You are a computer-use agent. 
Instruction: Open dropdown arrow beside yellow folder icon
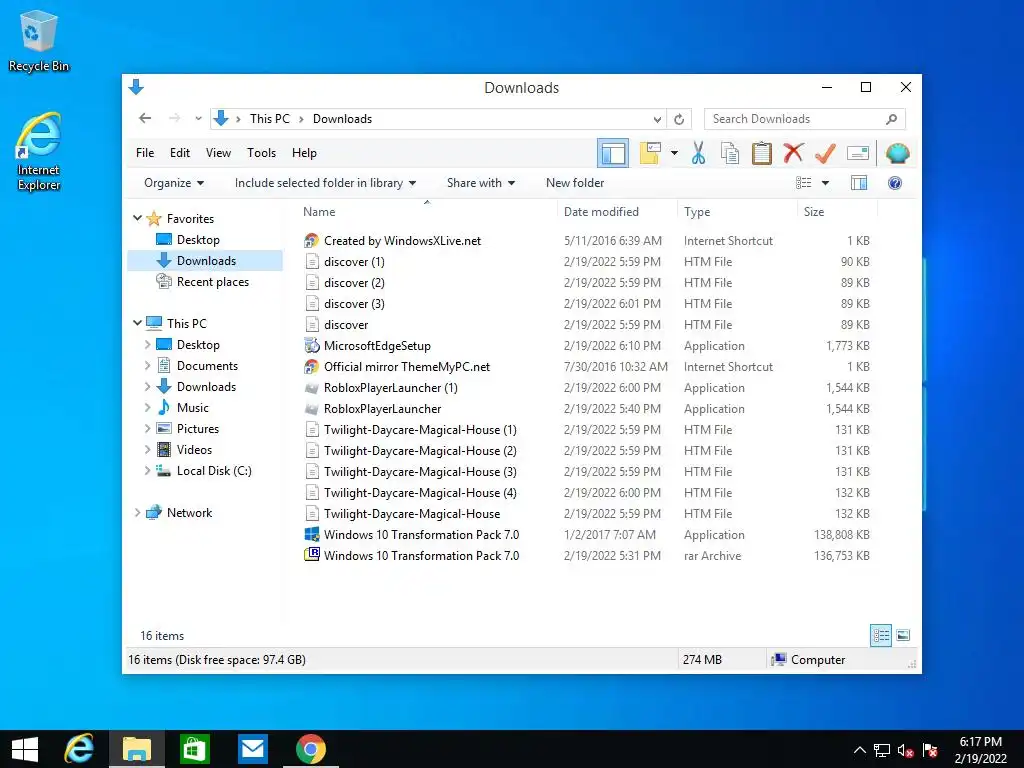pos(674,153)
